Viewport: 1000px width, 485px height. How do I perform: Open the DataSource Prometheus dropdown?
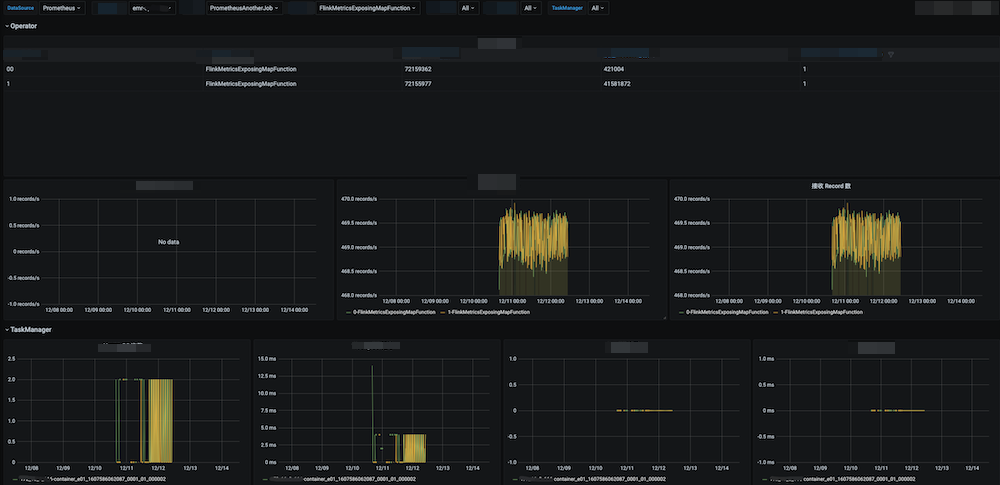62,8
